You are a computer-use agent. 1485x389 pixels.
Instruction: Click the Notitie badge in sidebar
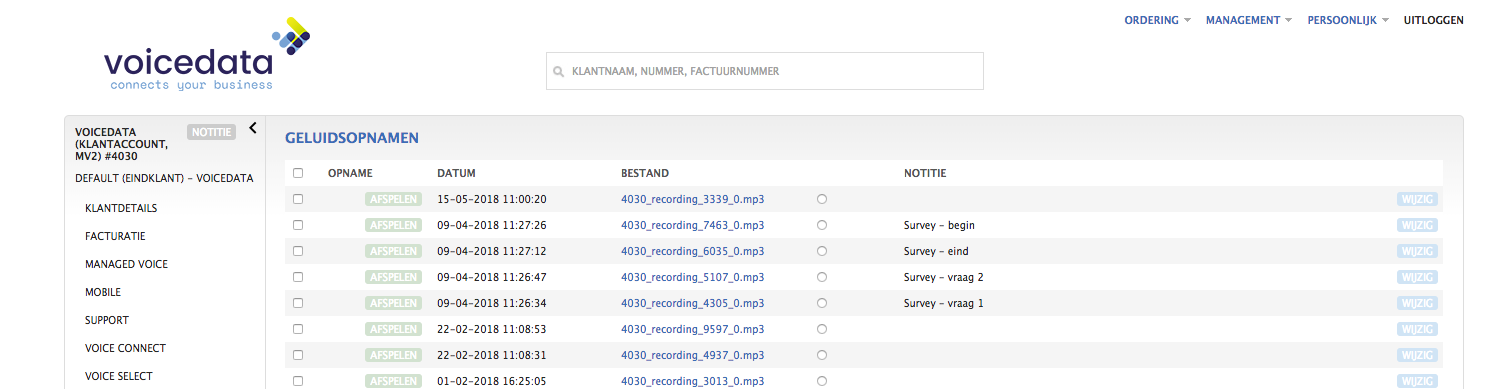point(211,131)
